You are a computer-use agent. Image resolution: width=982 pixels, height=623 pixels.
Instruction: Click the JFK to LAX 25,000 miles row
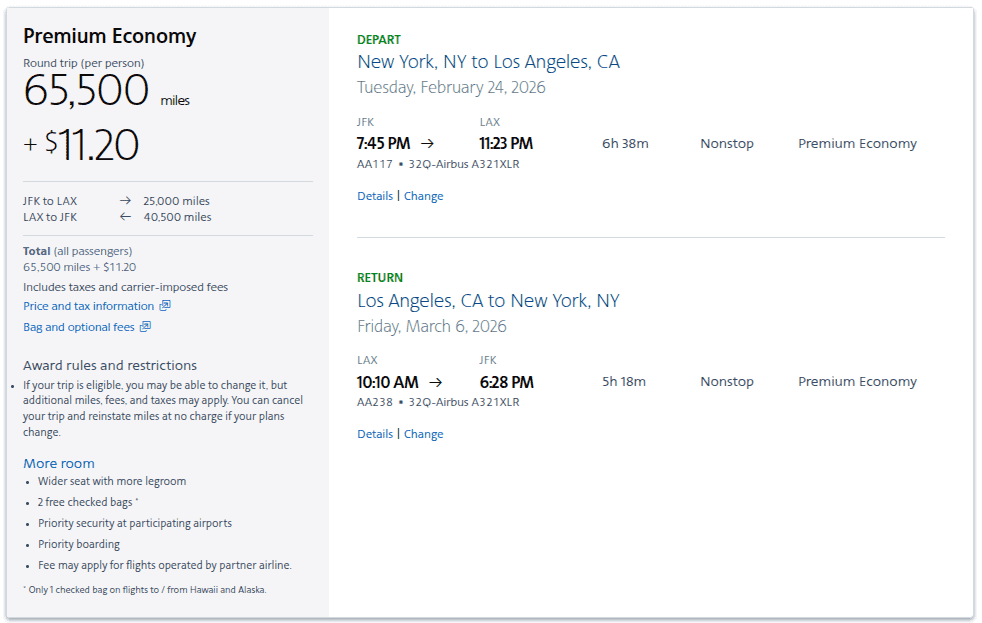116,201
